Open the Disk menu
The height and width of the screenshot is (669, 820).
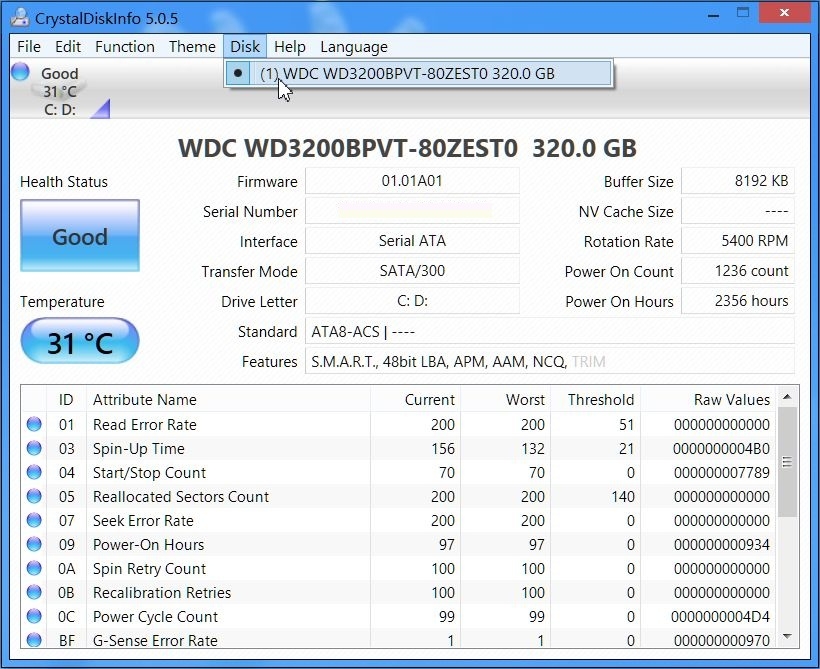[244, 47]
